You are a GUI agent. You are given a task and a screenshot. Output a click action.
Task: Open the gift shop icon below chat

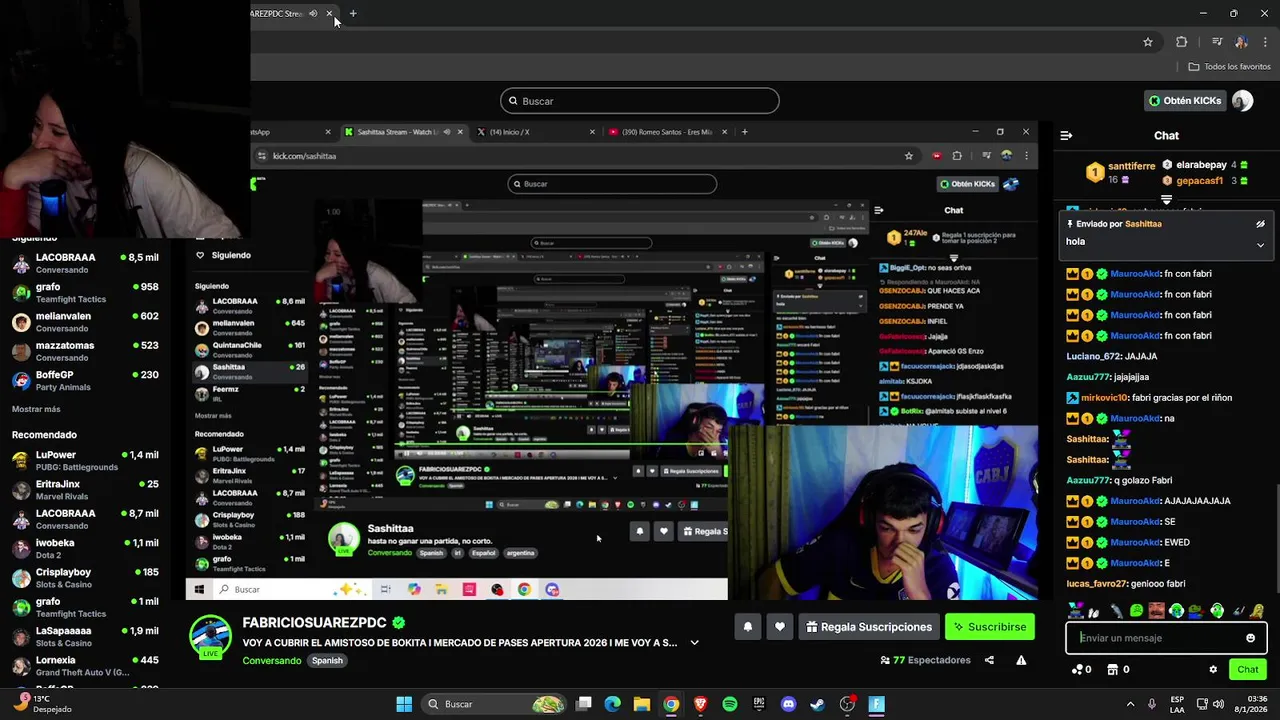[1112, 670]
